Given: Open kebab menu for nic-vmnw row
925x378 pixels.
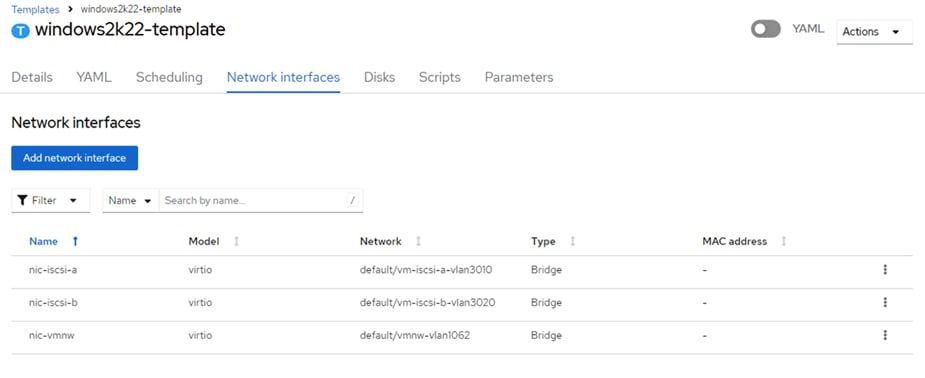Looking at the screenshot, I should [885, 335].
